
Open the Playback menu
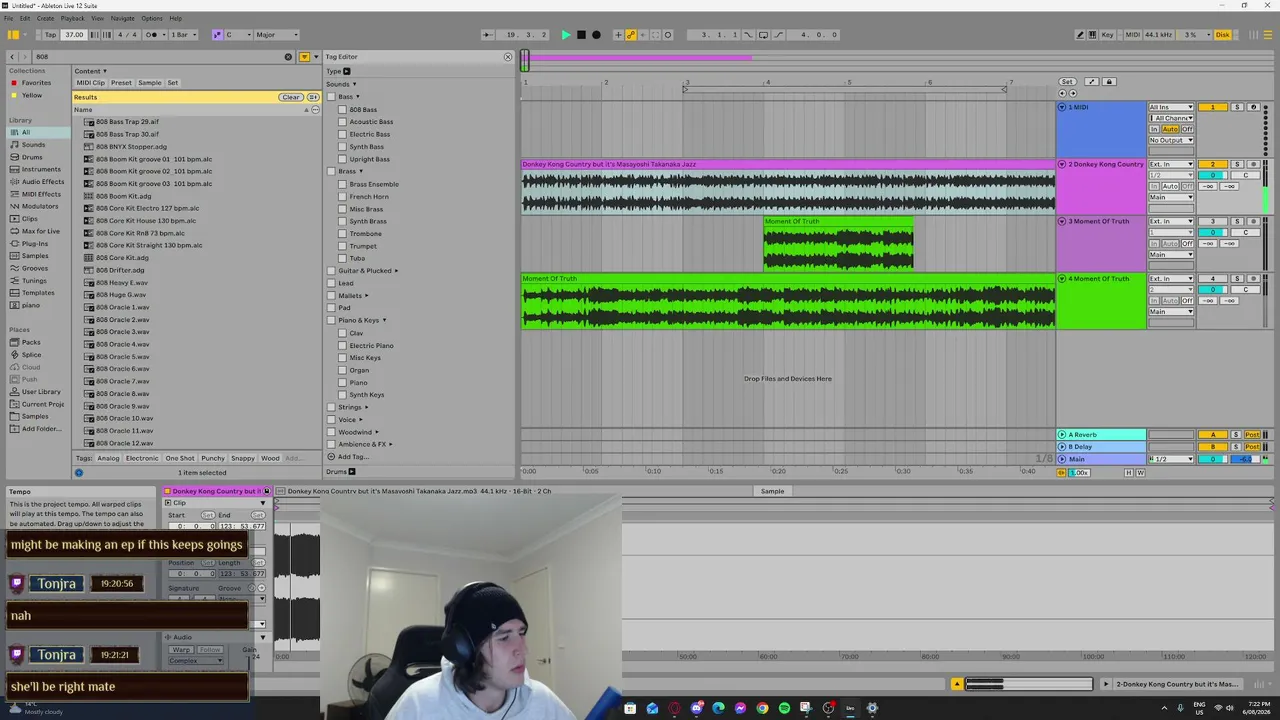coord(72,18)
